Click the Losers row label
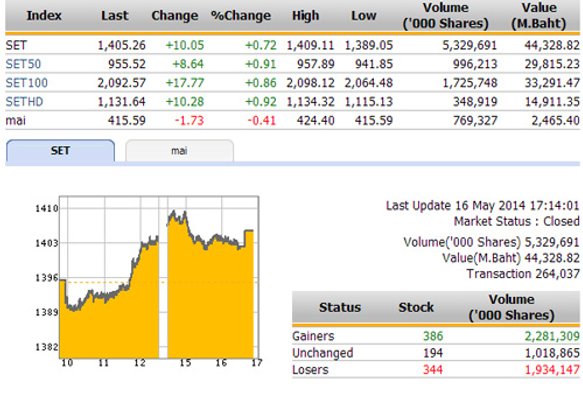 (x=310, y=370)
